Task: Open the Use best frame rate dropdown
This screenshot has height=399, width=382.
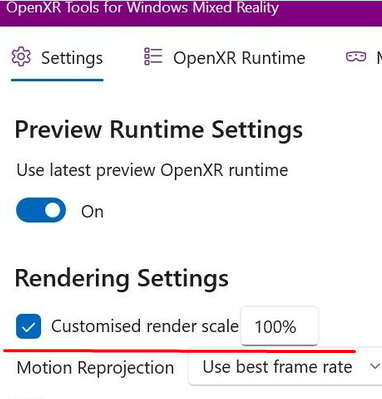Action: click(x=285, y=367)
